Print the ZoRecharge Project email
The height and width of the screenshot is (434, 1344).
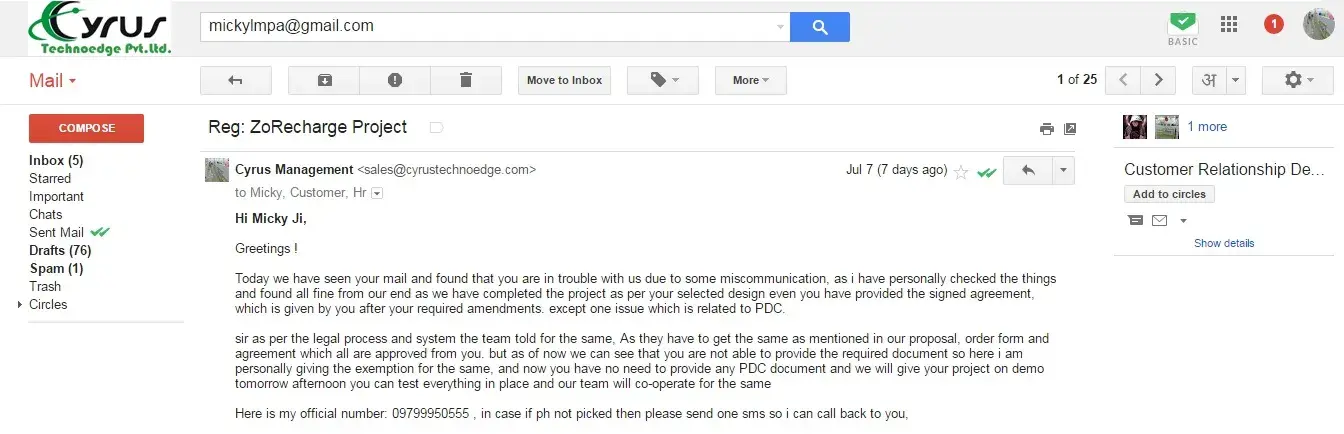click(1047, 128)
